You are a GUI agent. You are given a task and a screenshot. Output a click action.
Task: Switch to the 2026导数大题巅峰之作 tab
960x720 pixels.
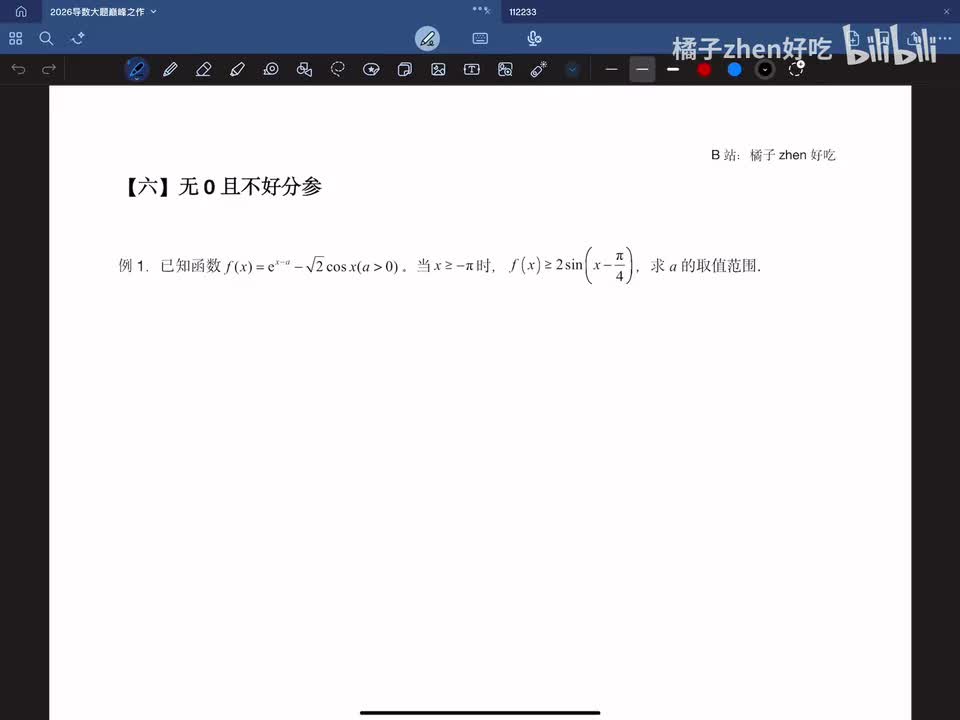coord(96,12)
